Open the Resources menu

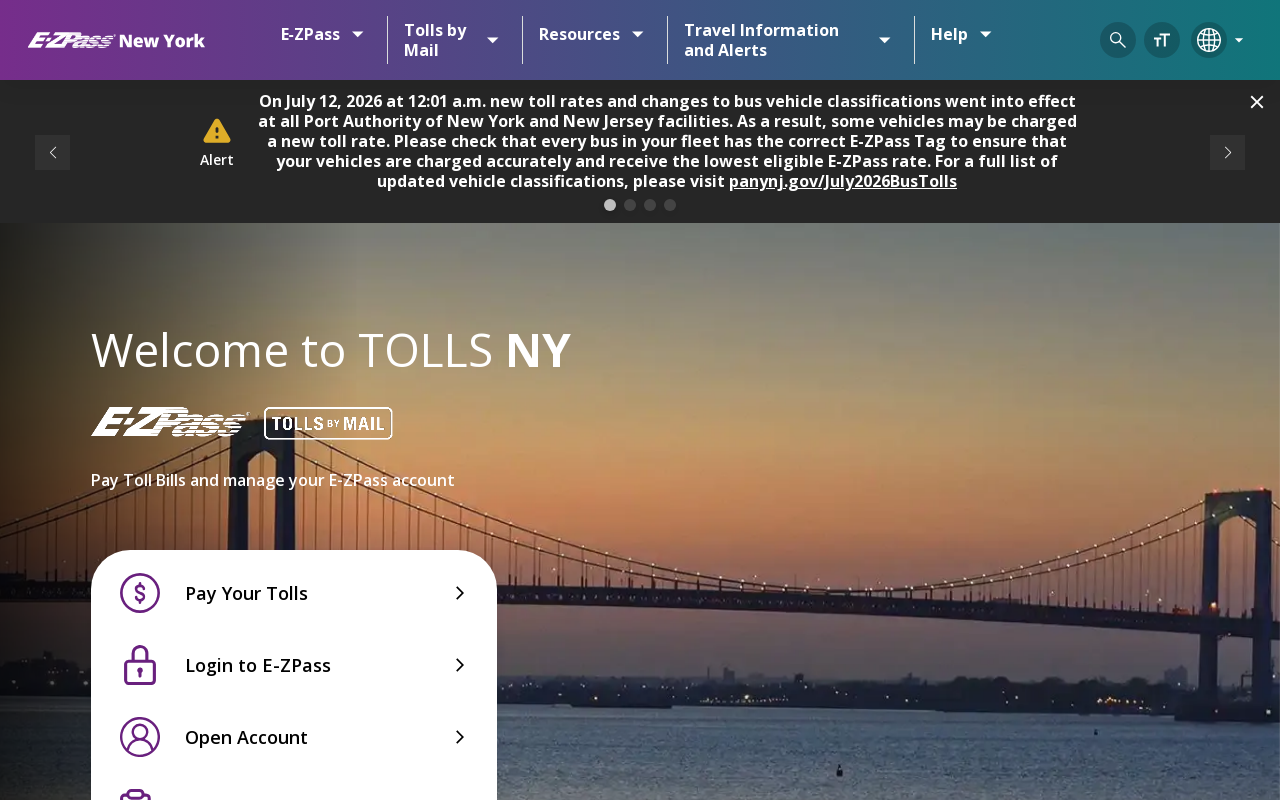591,34
